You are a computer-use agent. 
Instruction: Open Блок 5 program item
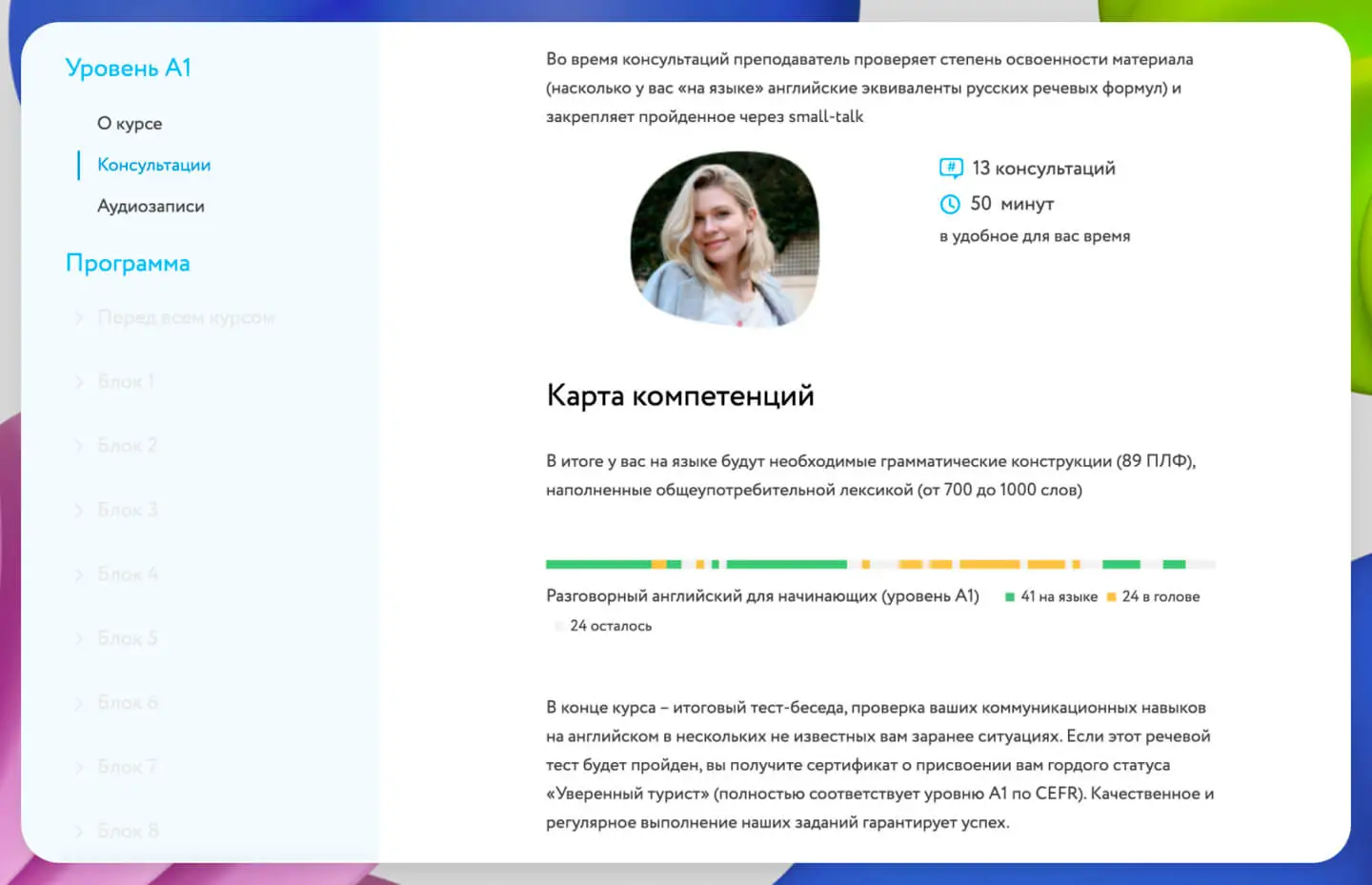[x=127, y=638]
